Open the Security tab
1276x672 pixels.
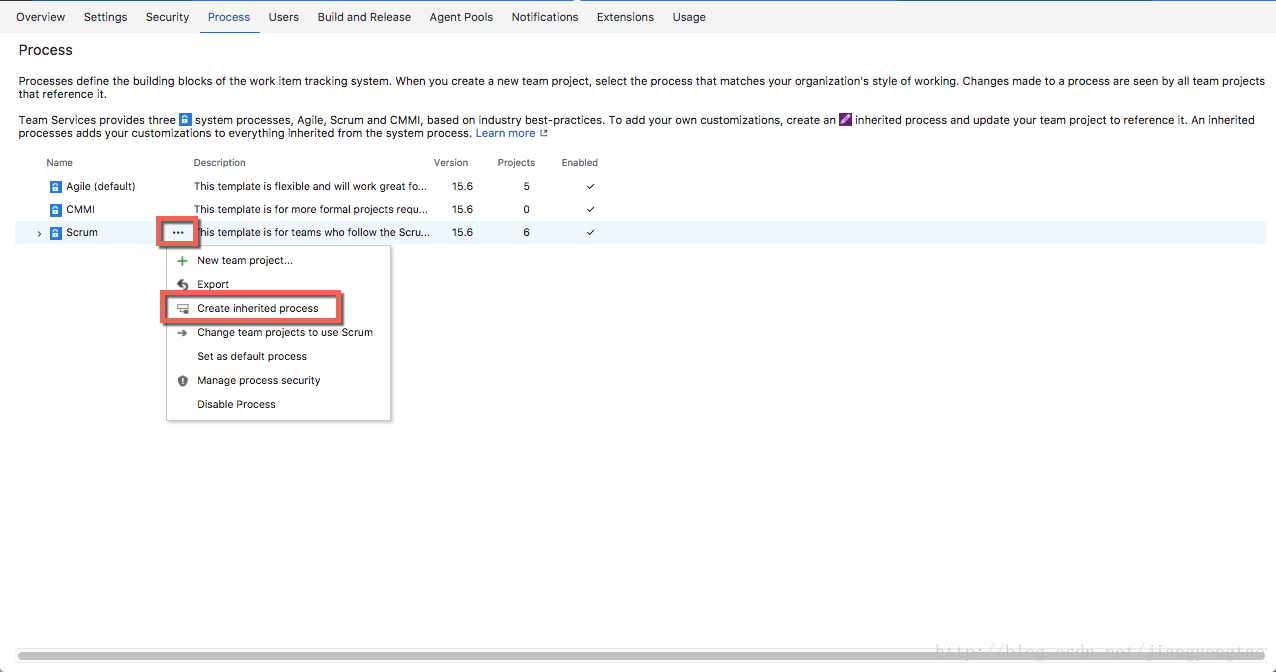pyautogui.click(x=167, y=17)
